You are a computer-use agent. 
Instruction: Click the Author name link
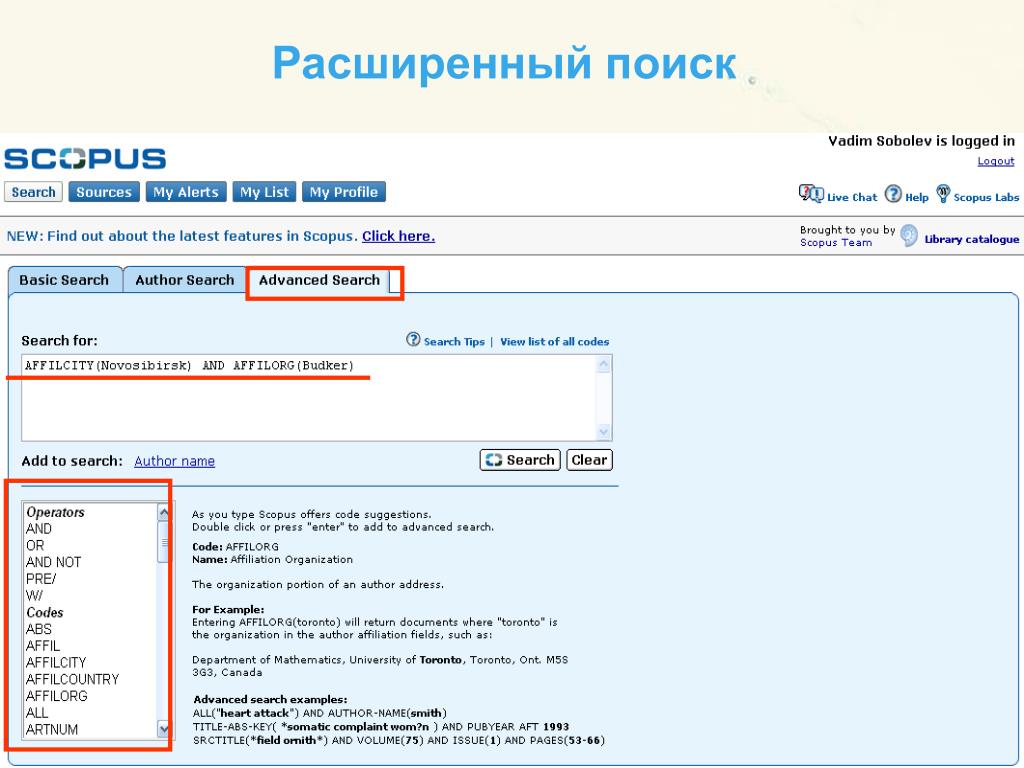click(174, 461)
